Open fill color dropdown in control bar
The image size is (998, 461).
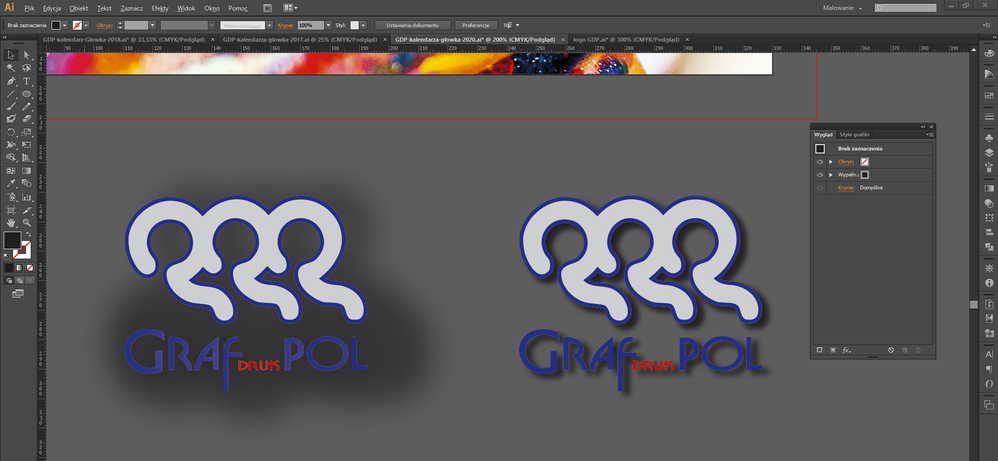click(65, 25)
